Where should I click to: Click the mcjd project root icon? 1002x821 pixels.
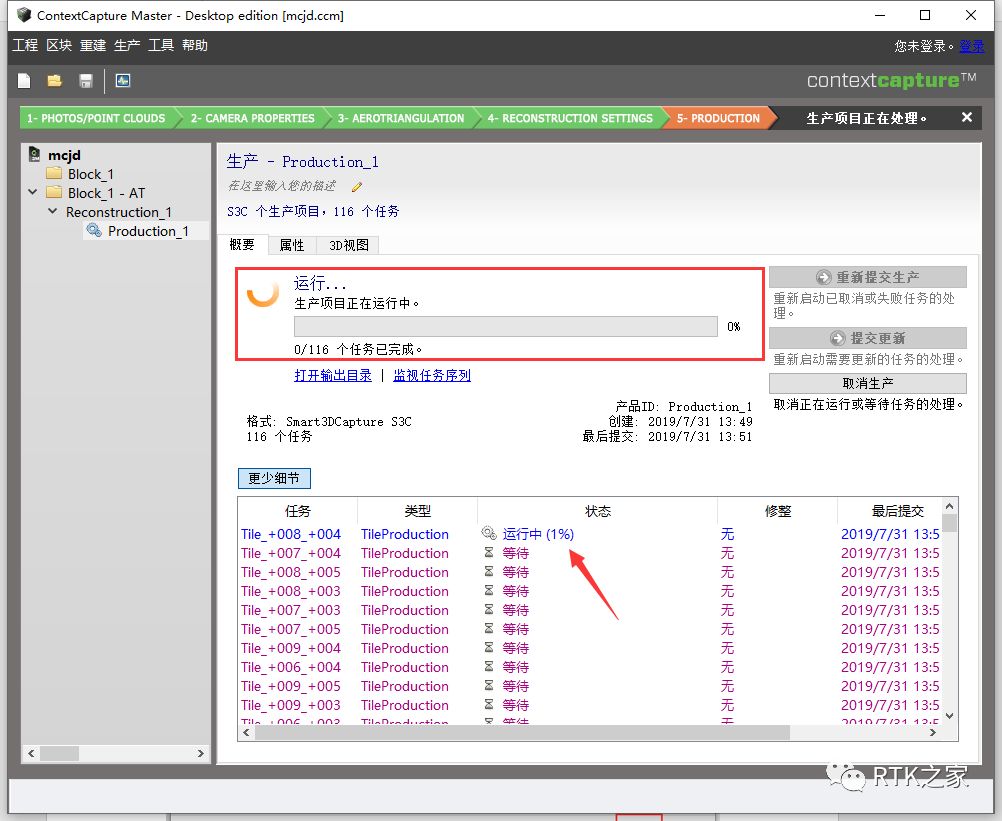click(35, 154)
